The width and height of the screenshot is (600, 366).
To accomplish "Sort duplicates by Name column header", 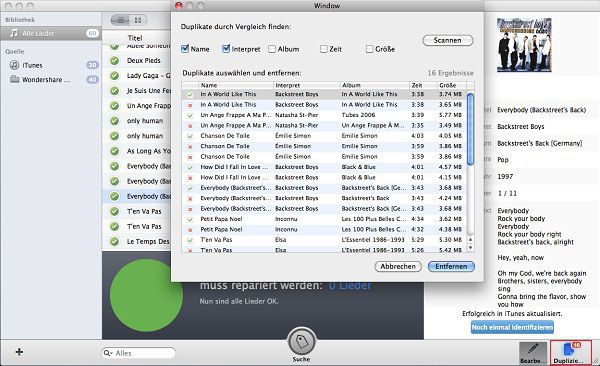I will pyautogui.click(x=236, y=85).
